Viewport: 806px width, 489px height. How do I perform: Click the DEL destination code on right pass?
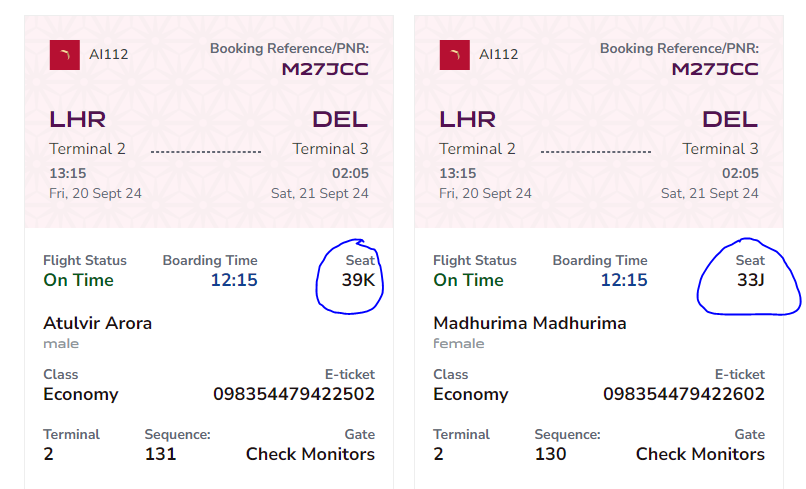(x=730, y=120)
